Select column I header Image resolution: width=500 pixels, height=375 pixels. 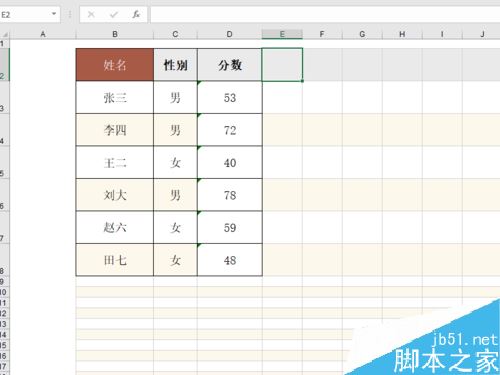coord(442,34)
